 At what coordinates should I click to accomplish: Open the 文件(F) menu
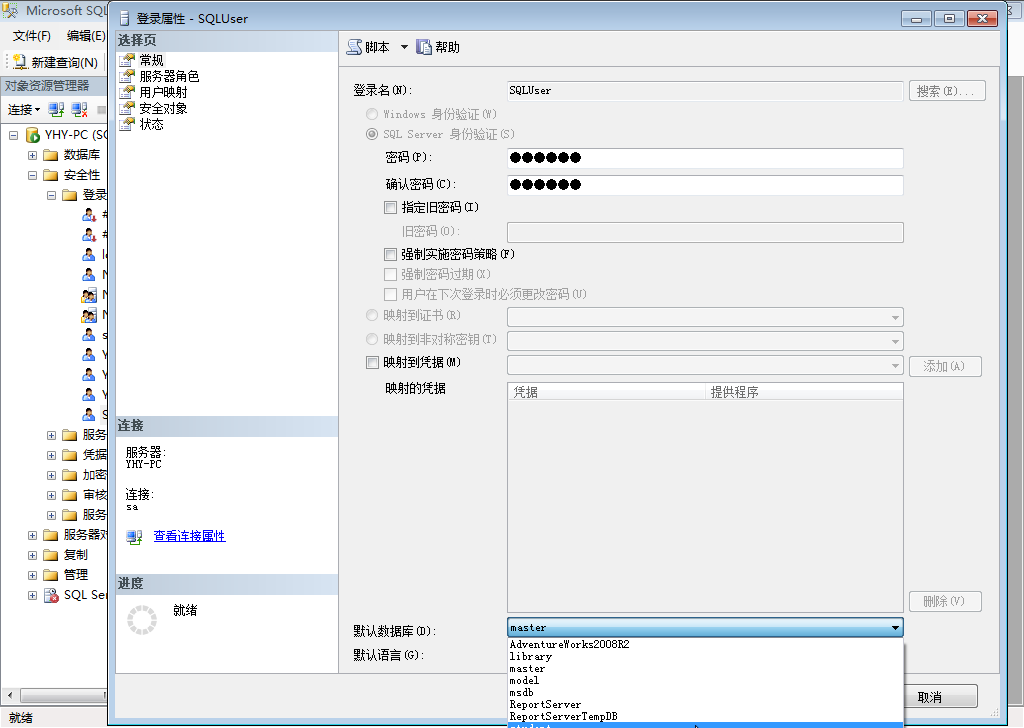click(x=31, y=36)
